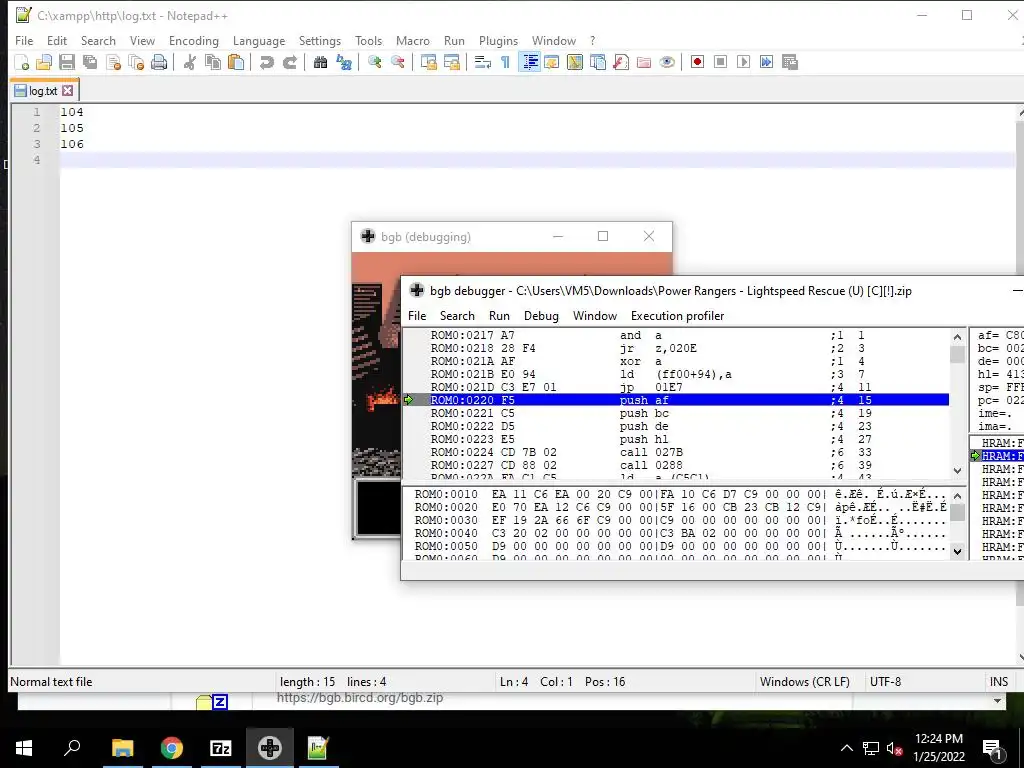Open Replace dialog toolbar icon
This screenshot has width=1024, height=768.
point(344,62)
